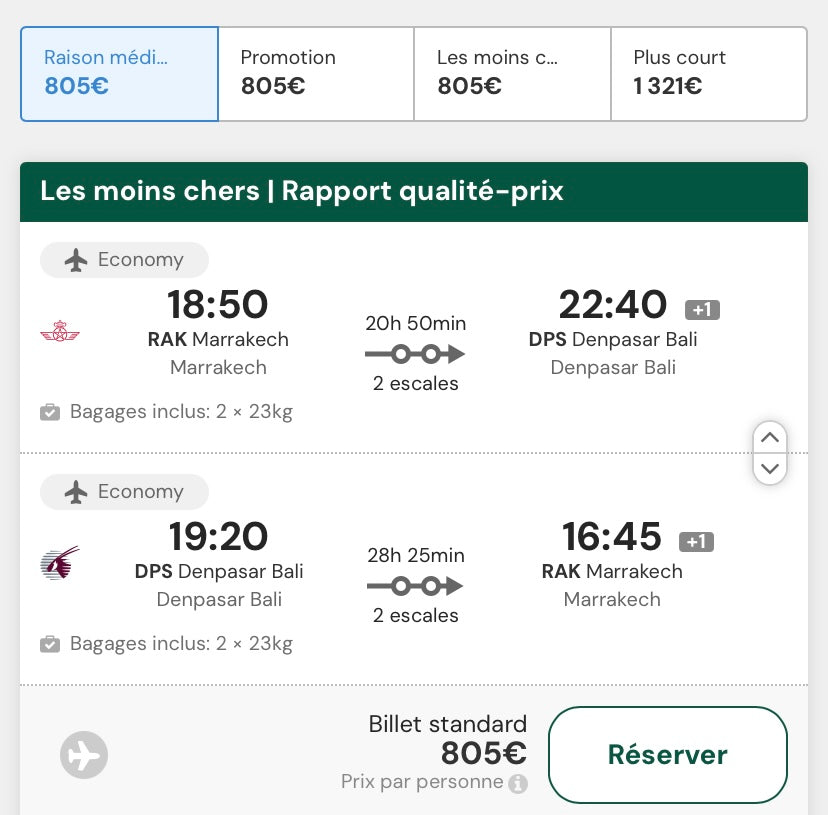Open info icon beside Prix par personne

point(518,783)
